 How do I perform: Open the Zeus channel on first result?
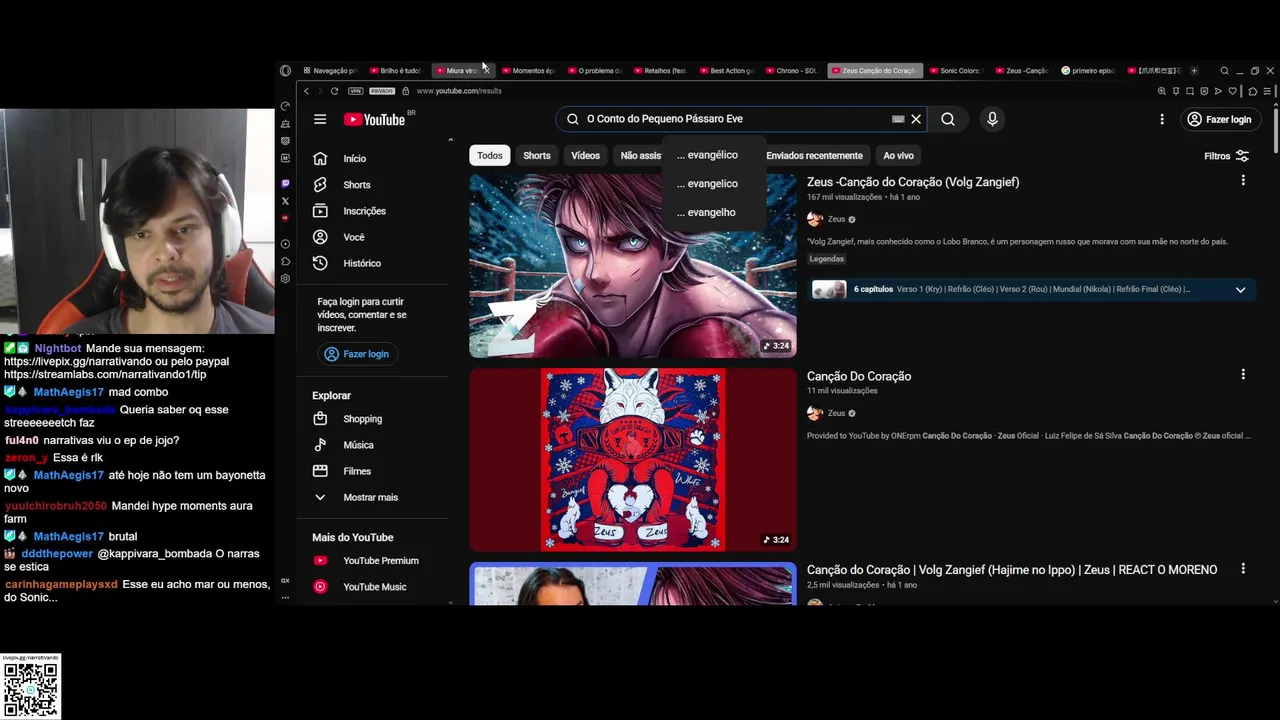(x=837, y=219)
